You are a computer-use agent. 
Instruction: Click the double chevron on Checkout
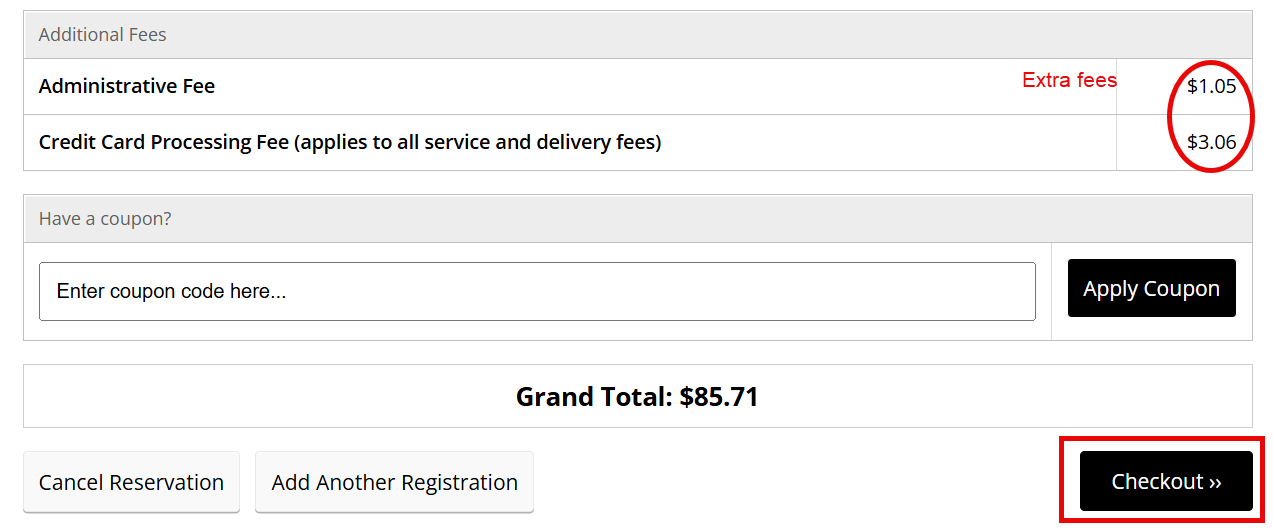[1215, 482]
